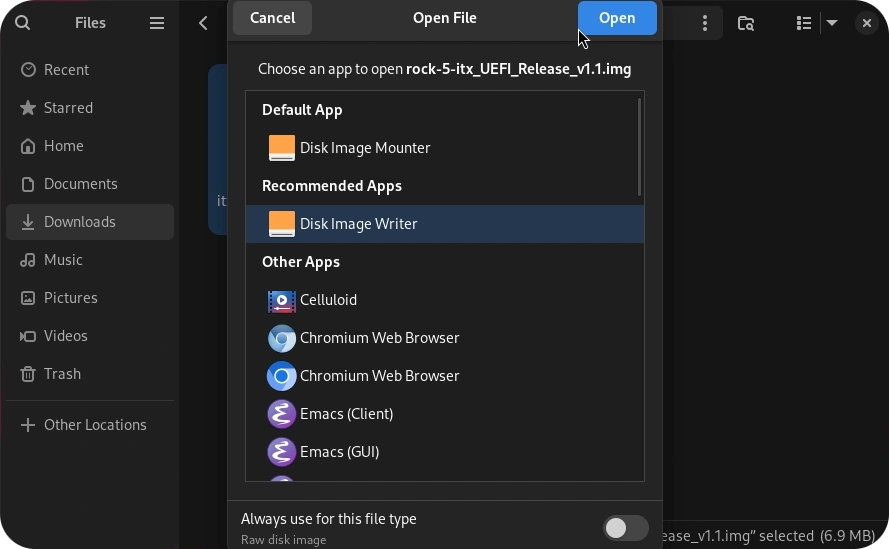Click the plus icon beside Other Locations
The width and height of the screenshot is (889, 549).
tap(28, 425)
